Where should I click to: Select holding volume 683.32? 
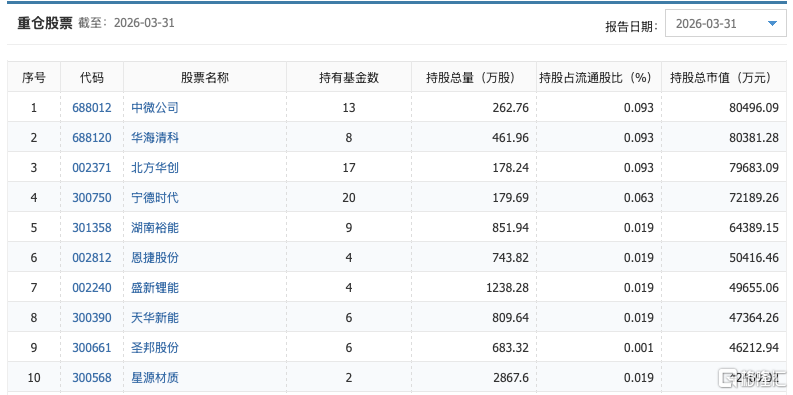(511, 348)
